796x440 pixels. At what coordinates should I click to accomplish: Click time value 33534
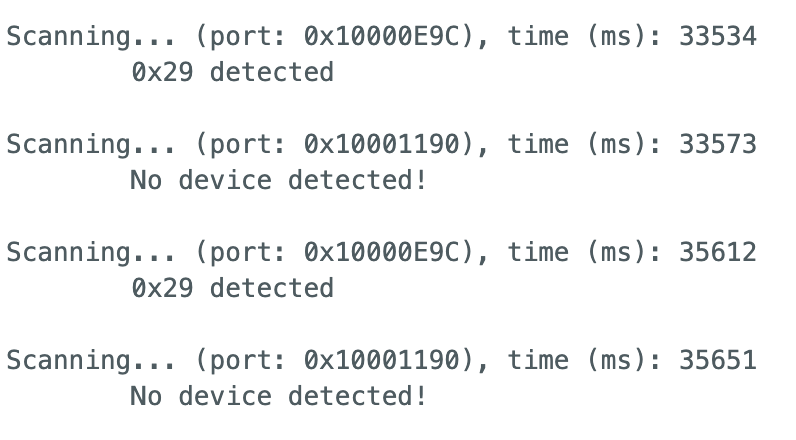point(718,37)
